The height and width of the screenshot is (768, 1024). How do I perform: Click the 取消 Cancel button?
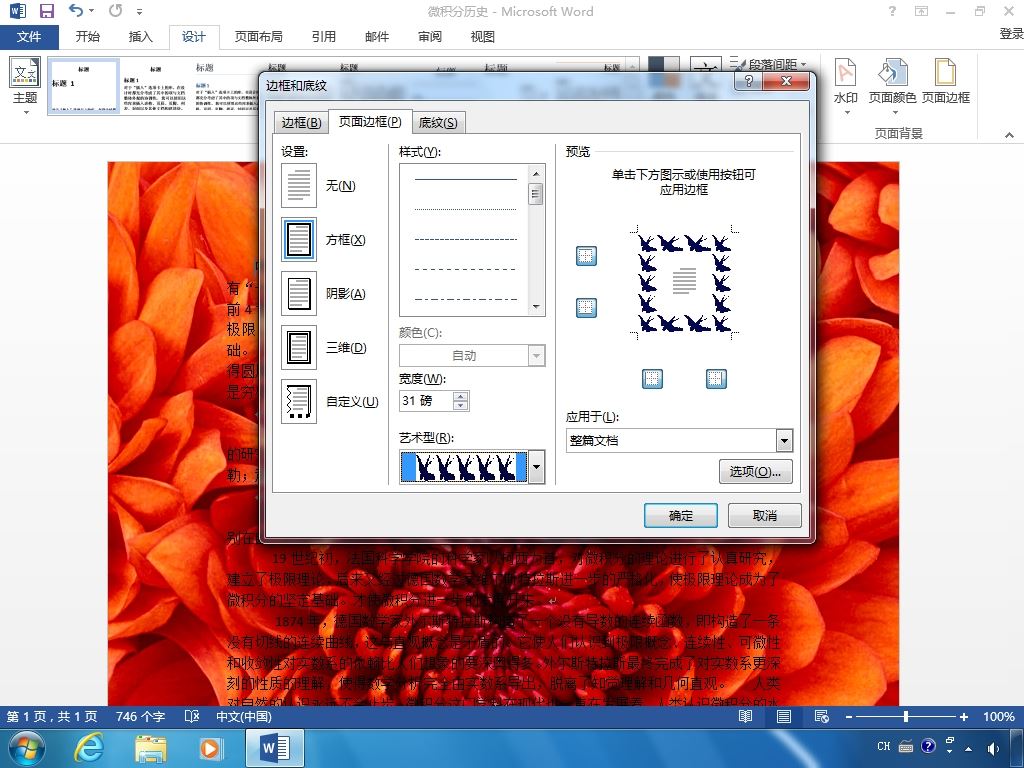point(765,515)
